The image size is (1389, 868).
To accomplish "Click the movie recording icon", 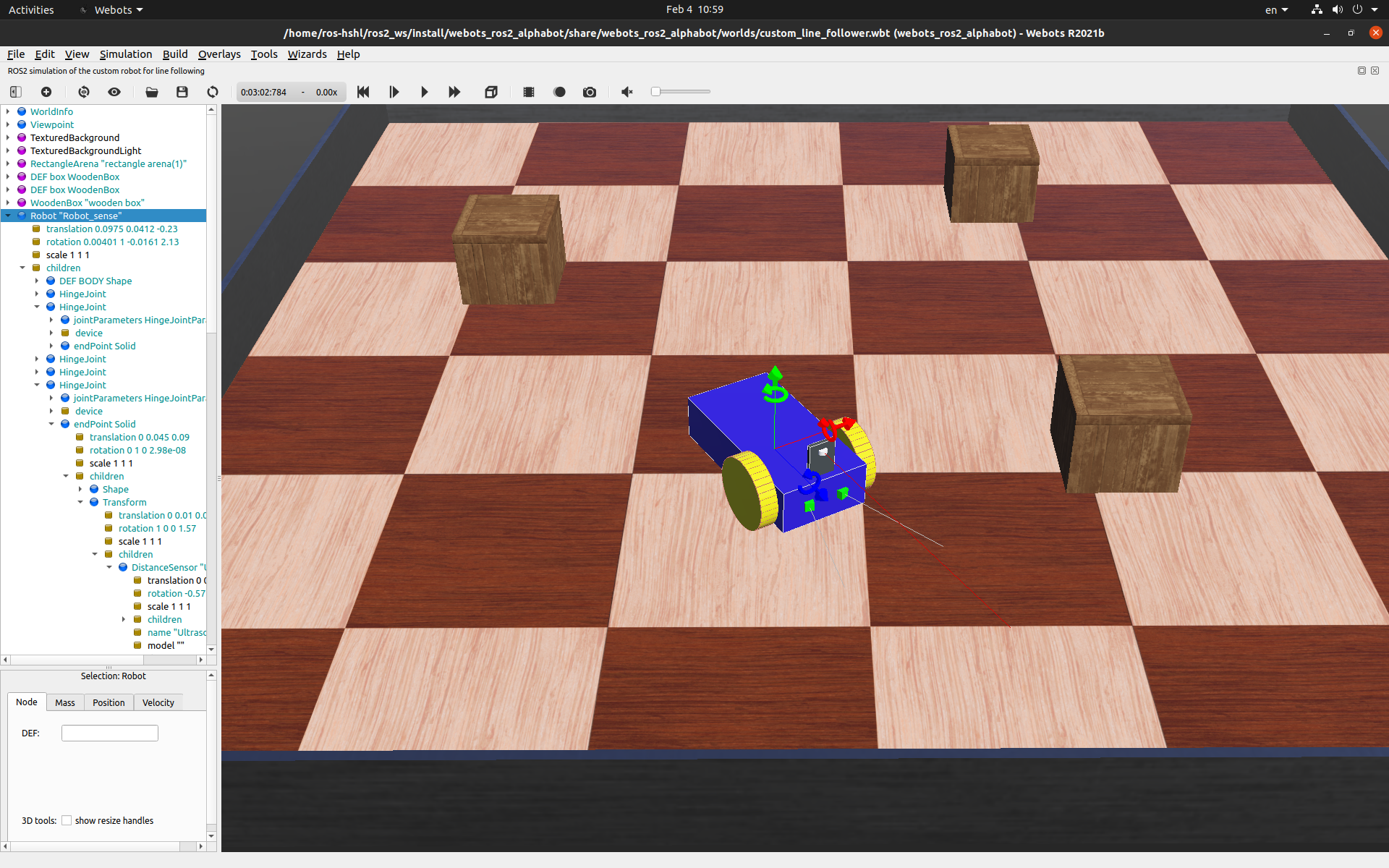I will coord(529,92).
